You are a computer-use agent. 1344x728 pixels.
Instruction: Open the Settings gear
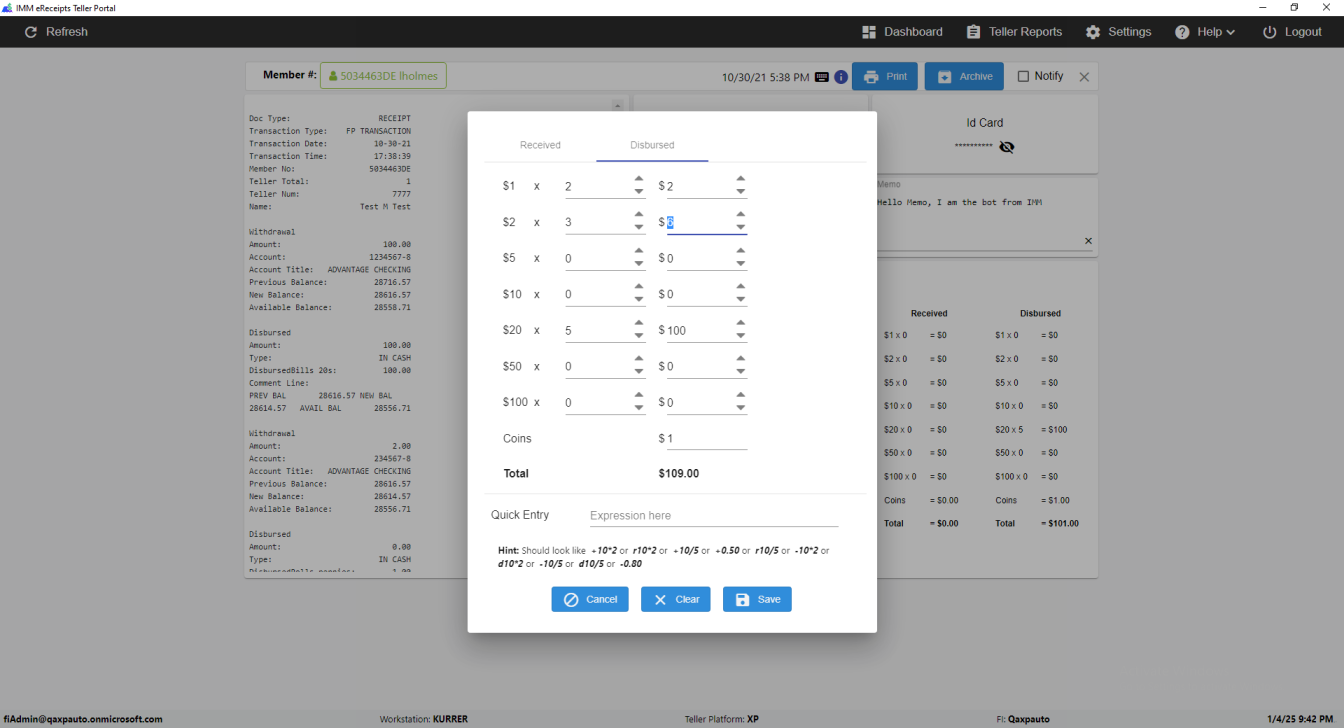[x=1093, y=32]
